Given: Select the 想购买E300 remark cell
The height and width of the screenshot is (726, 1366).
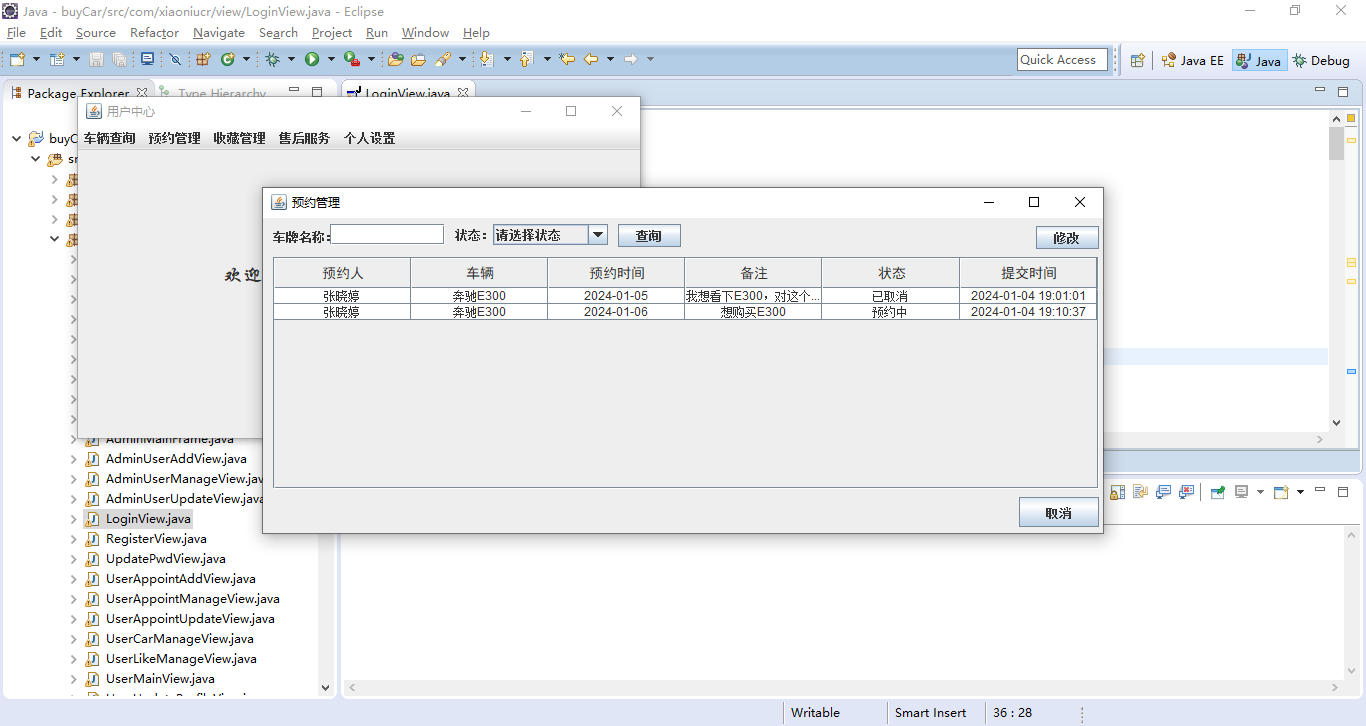Looking at the screenshot, I should [753, 312].
